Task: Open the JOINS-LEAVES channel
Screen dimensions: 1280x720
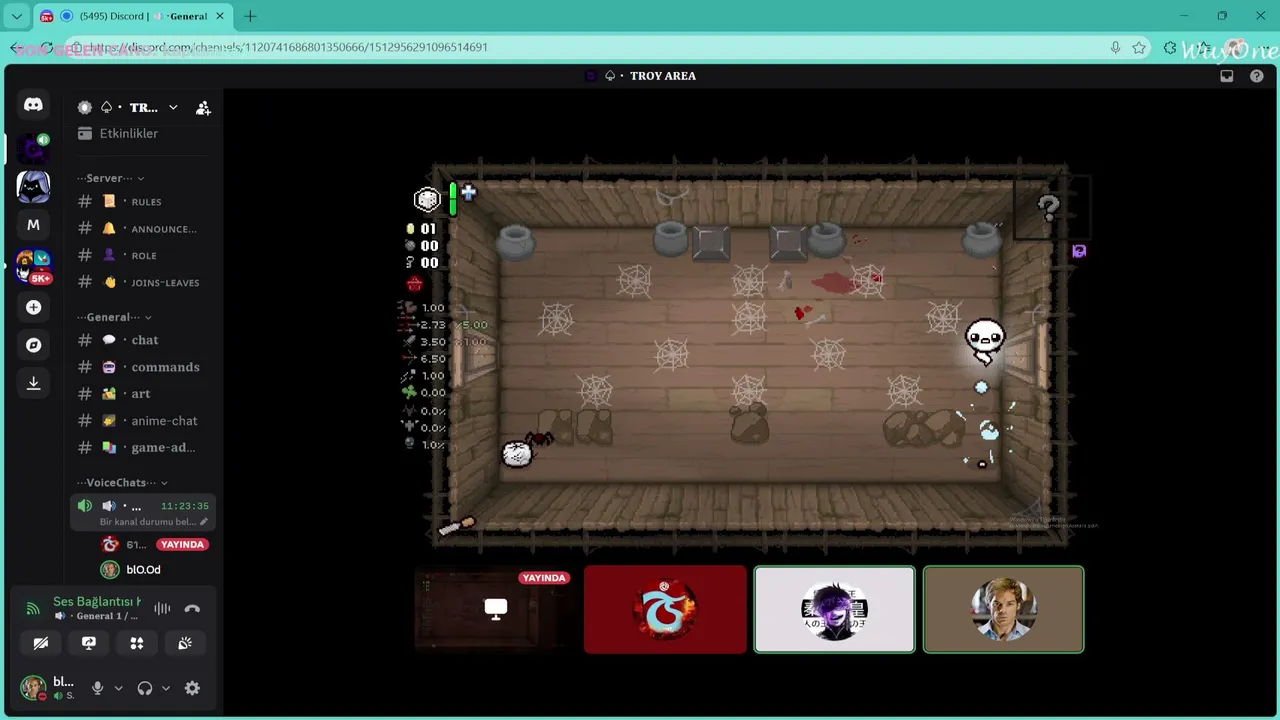Action: pos(143,283)
